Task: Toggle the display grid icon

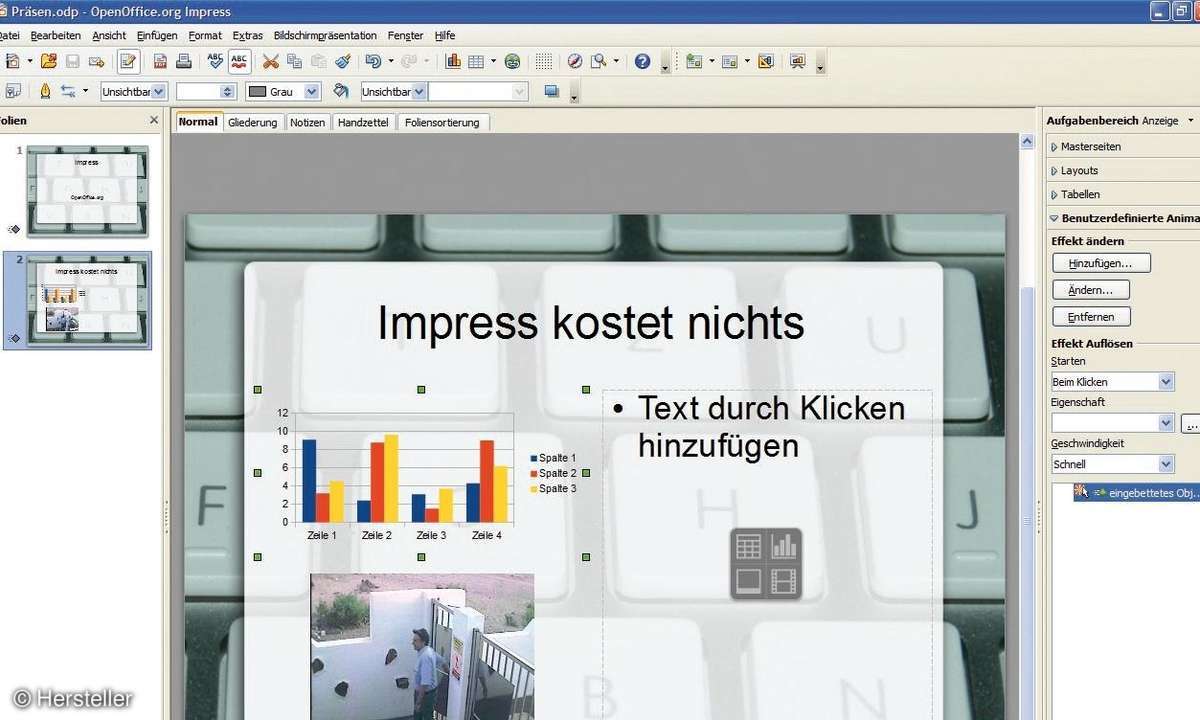Action: point(543,61)
